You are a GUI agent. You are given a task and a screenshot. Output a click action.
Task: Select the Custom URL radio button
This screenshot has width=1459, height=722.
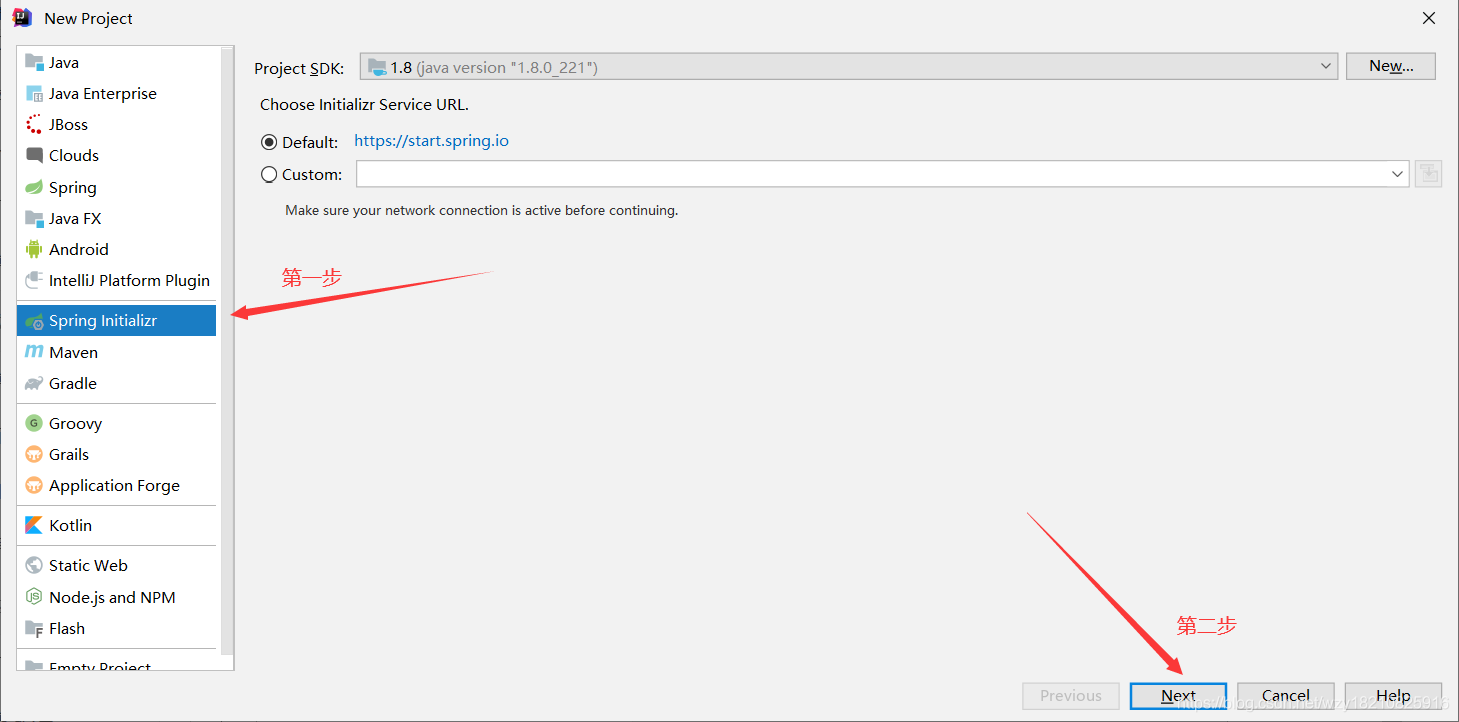point(268,174)
